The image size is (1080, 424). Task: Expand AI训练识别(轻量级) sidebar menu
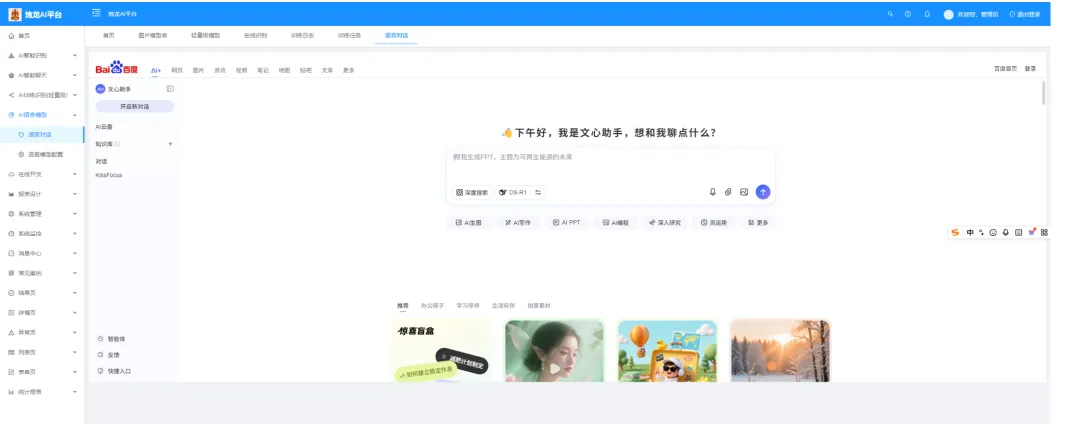[42, 95]
